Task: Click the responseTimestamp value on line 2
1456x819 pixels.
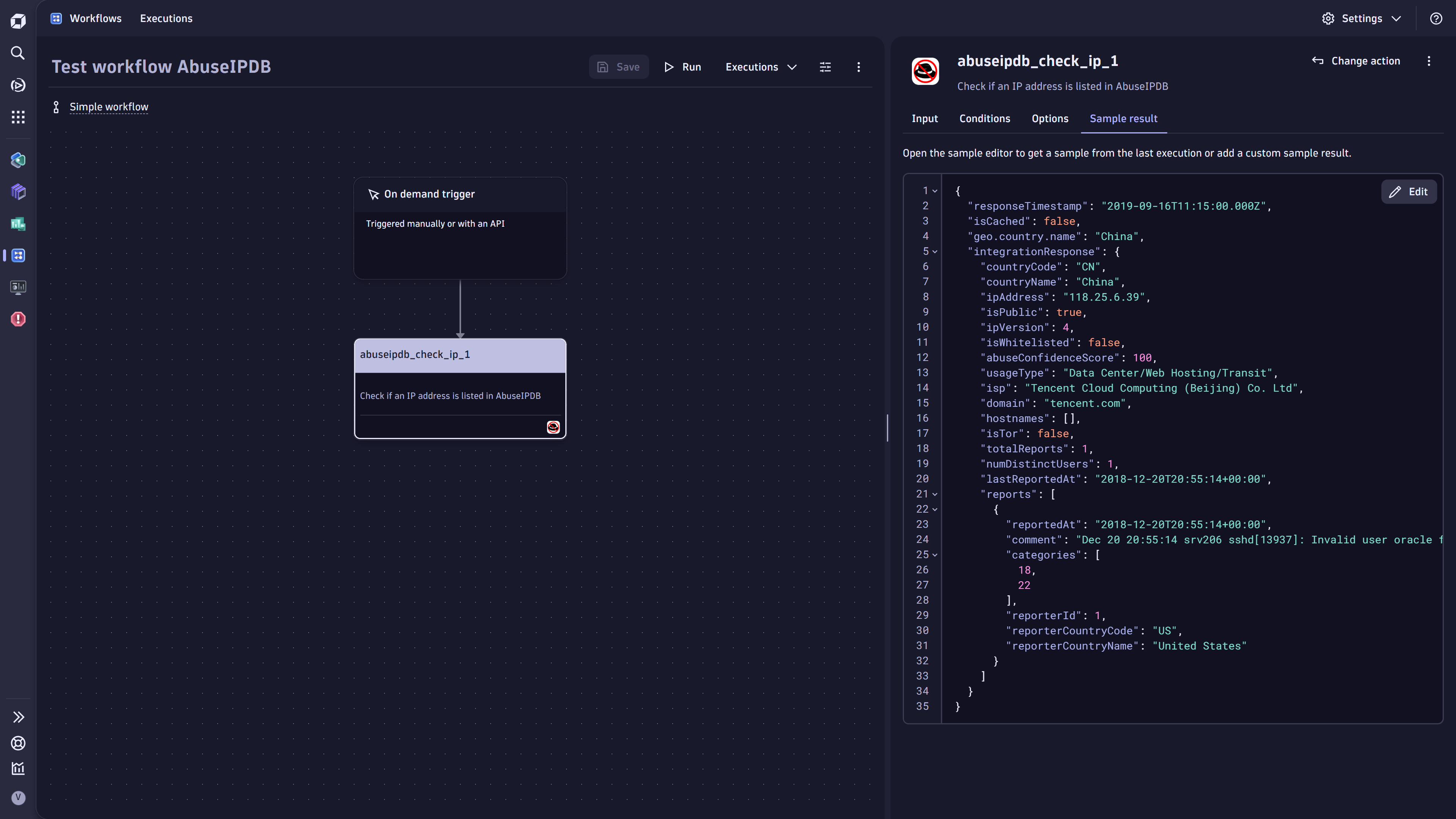Action: click(1183, 206)
